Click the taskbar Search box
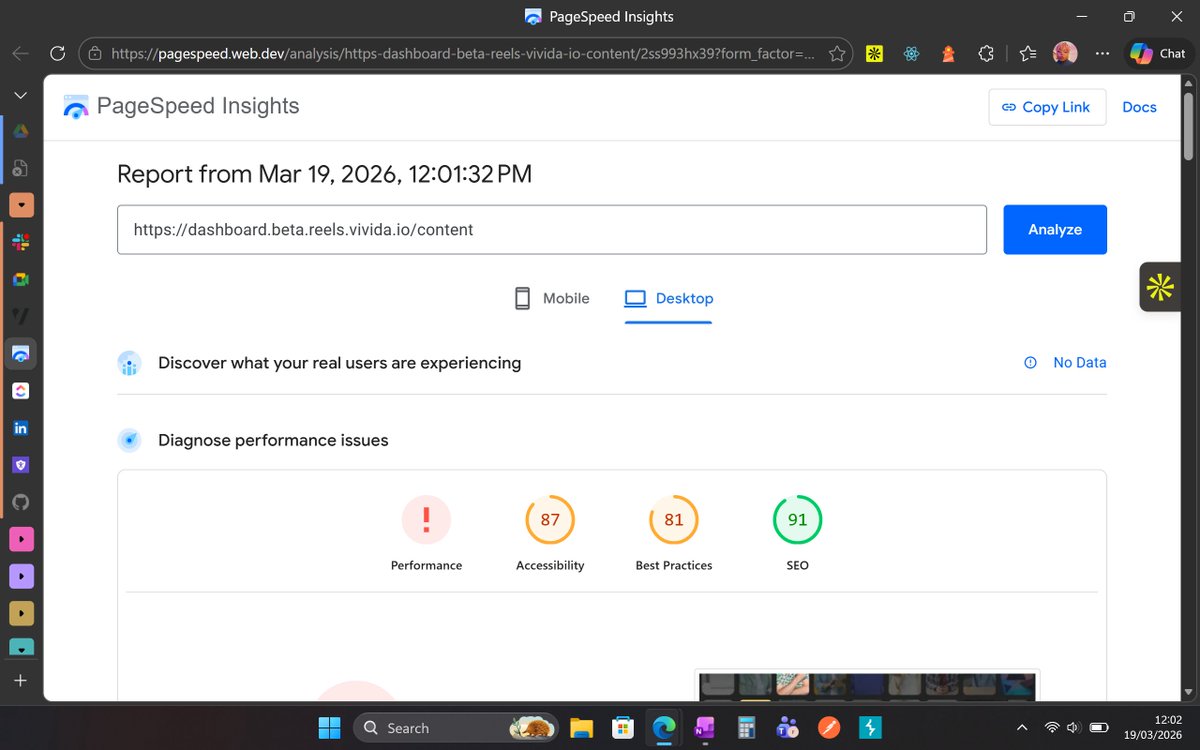1200x750 pixels. pyautogui.click(x=453, y=728)
